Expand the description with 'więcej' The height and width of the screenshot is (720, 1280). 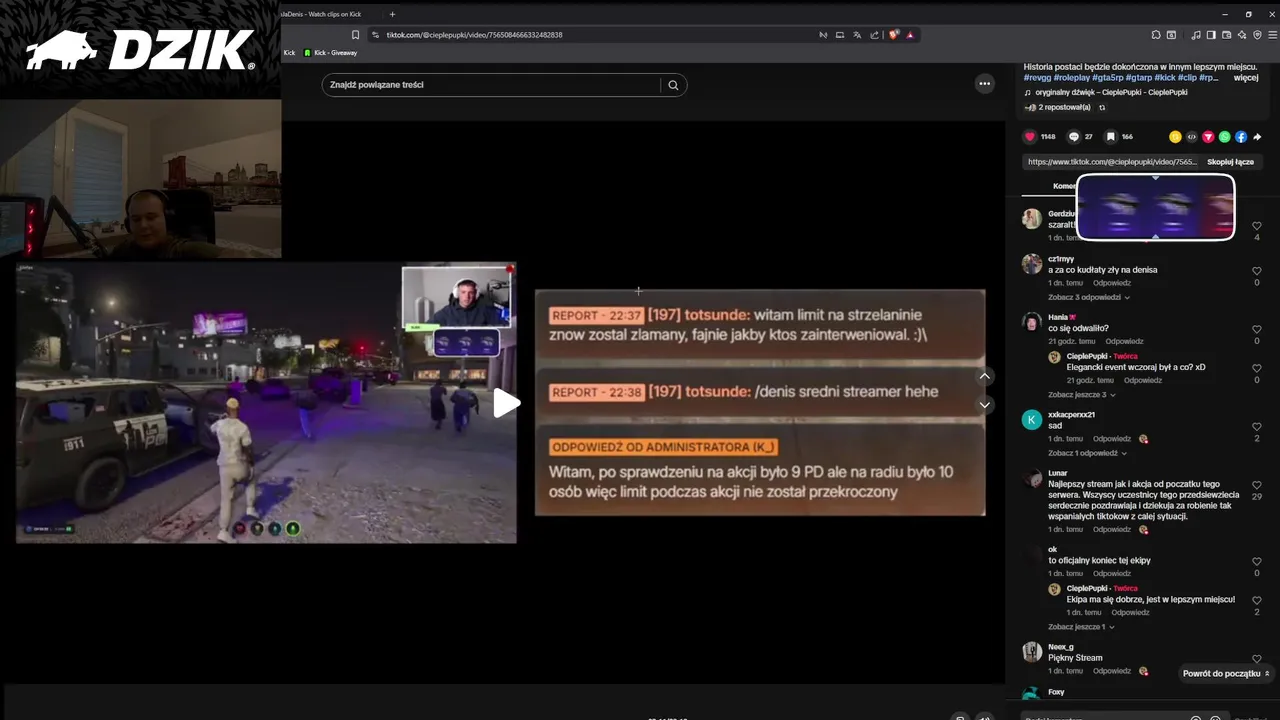pos(1245,77)
